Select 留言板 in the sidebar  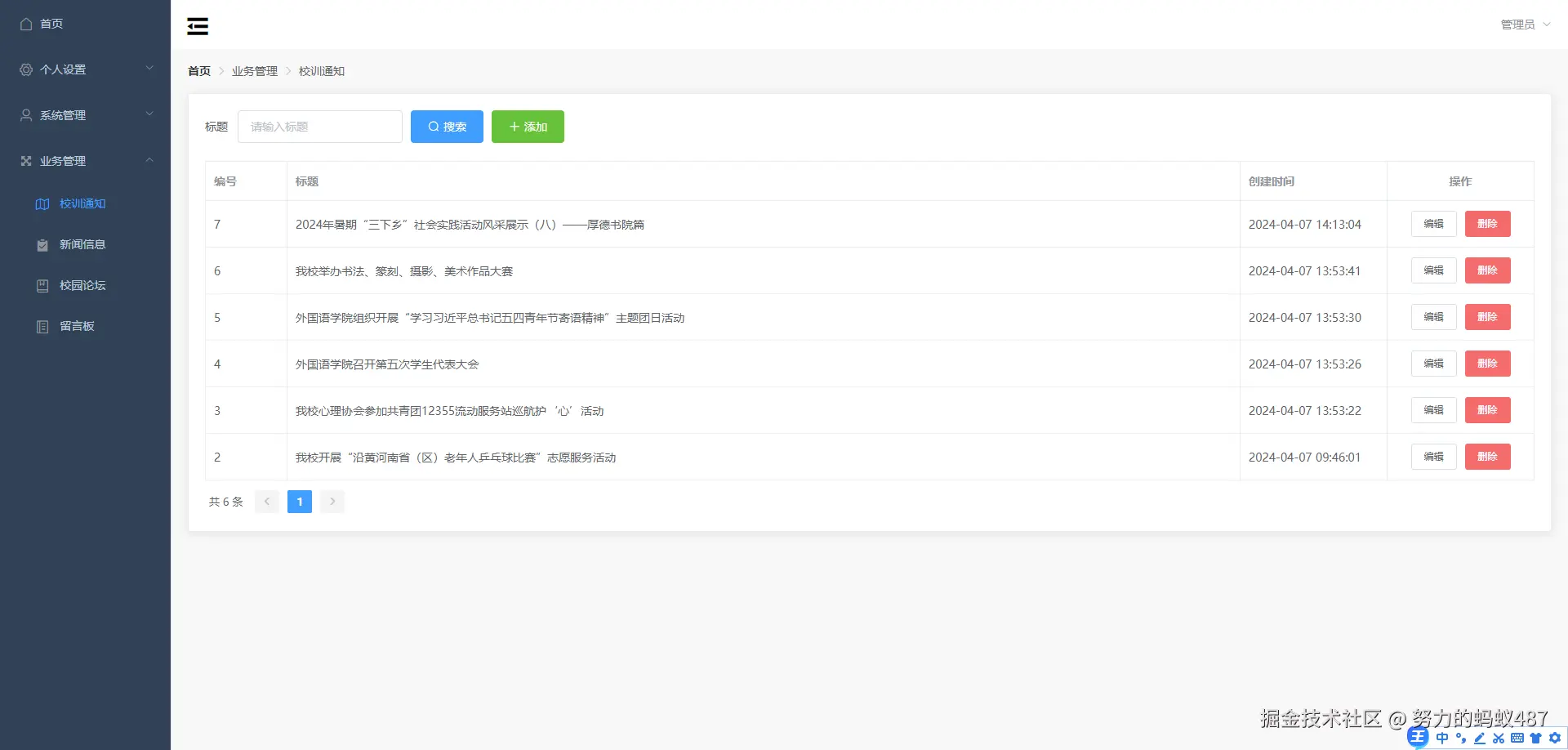tap(76, 325)
